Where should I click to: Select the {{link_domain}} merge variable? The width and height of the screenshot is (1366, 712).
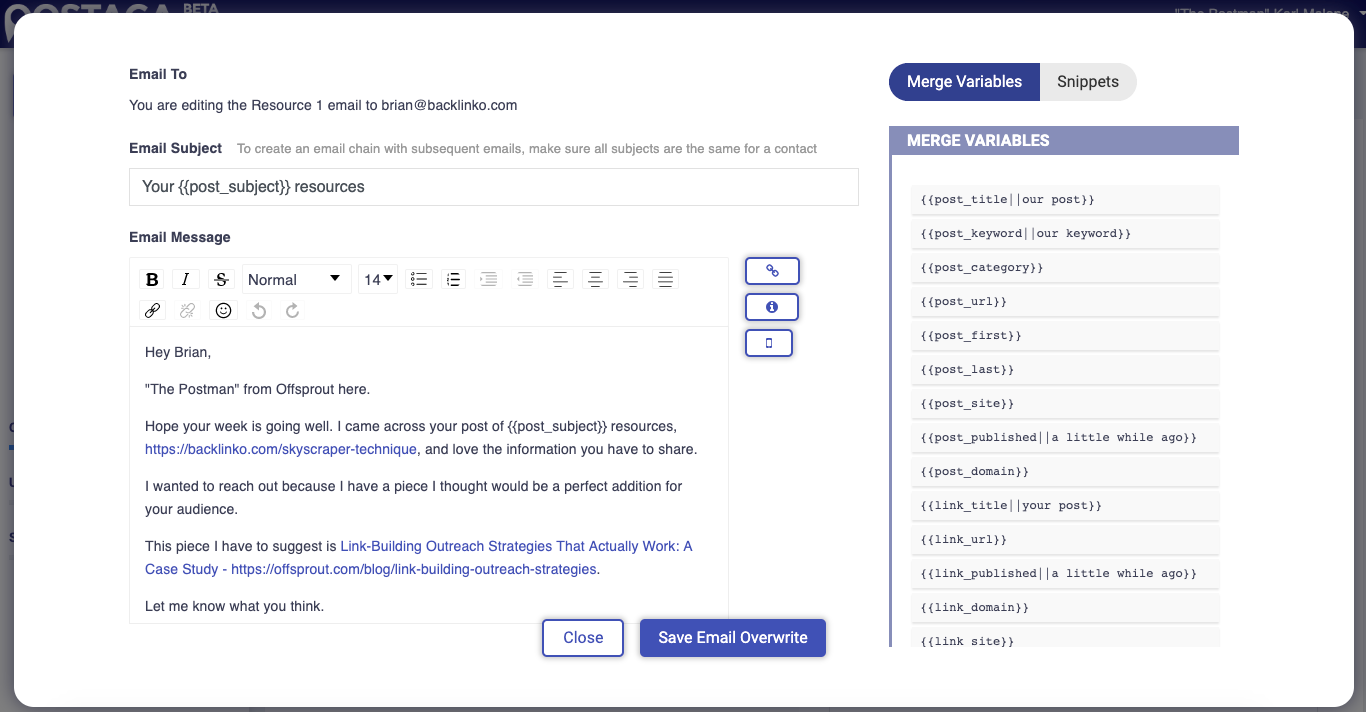[x=1065, y=608]
